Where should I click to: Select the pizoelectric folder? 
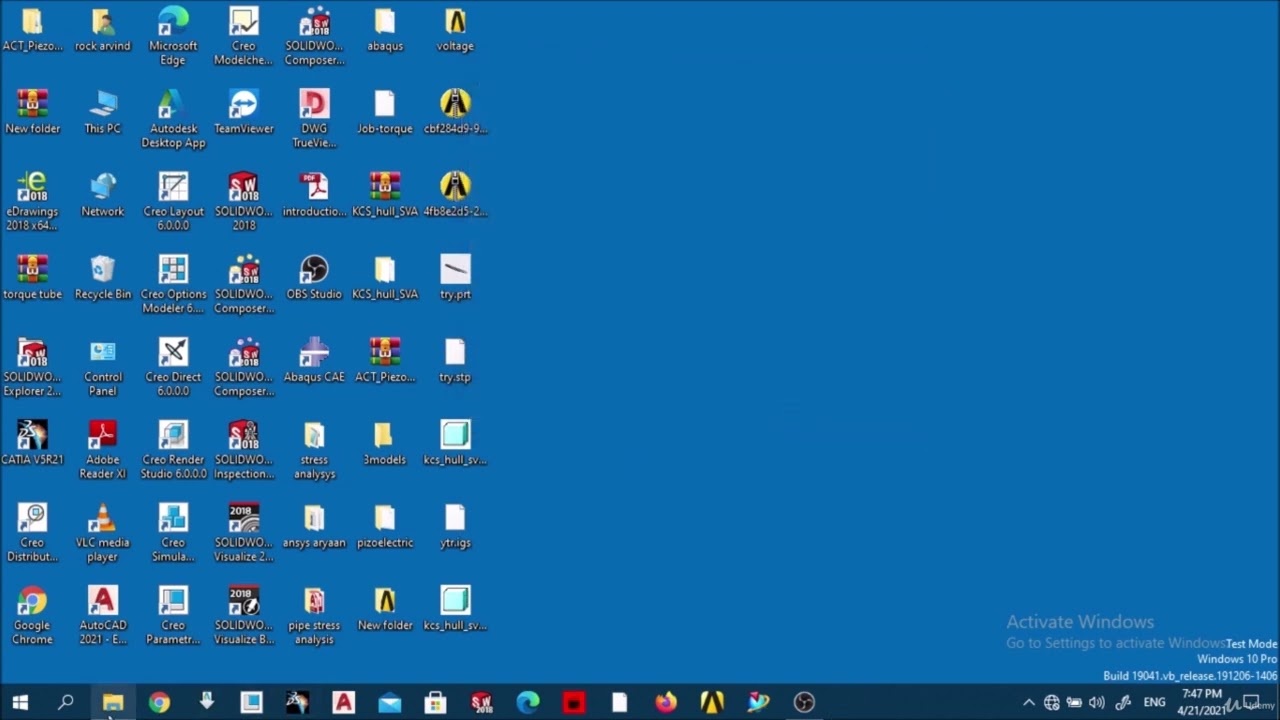[x=385, y=526]
